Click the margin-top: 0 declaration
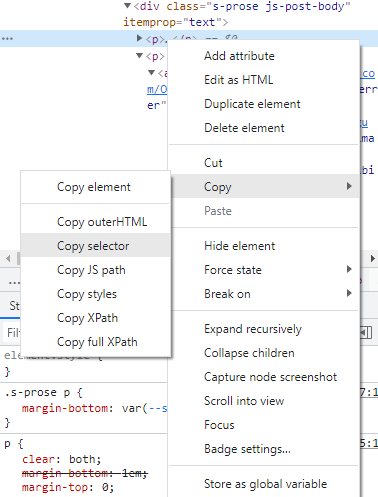Screen dimensions: 378x497 coord(68,488)
